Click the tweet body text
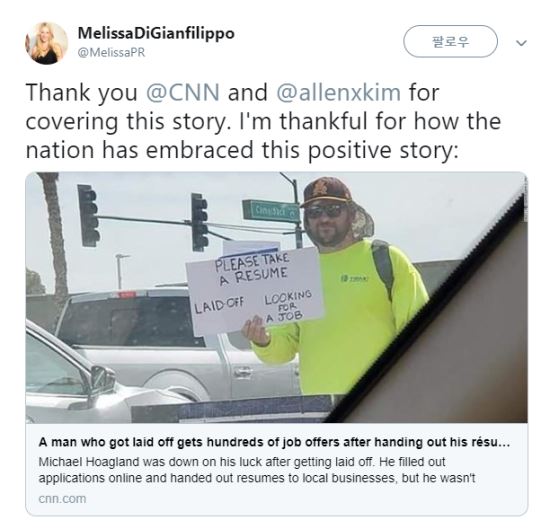The width and height of the screenshot is (550, 529). click(263, 121)
